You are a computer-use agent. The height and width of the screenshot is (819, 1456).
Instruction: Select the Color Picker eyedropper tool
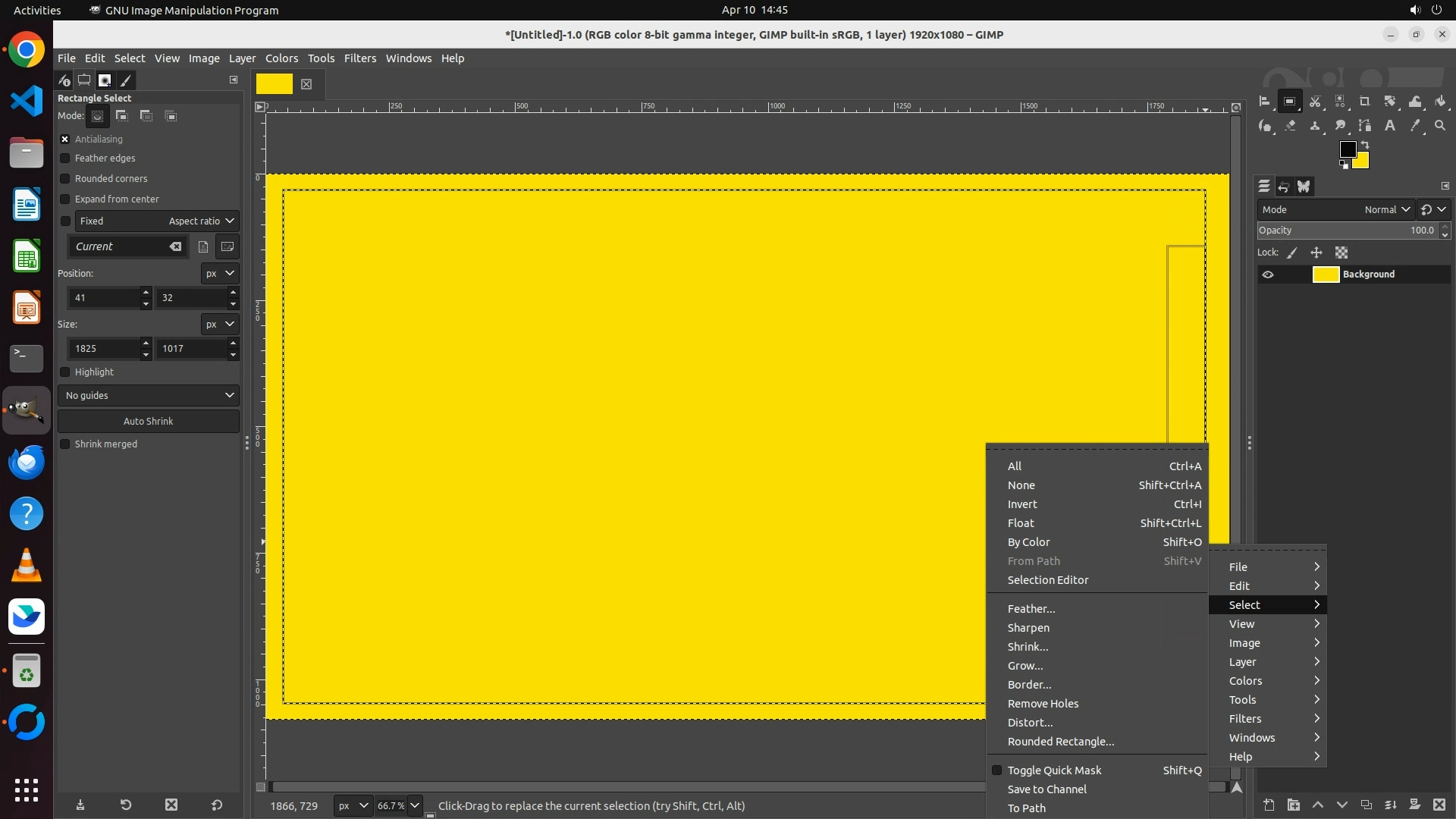click(x=1415, y=126)
